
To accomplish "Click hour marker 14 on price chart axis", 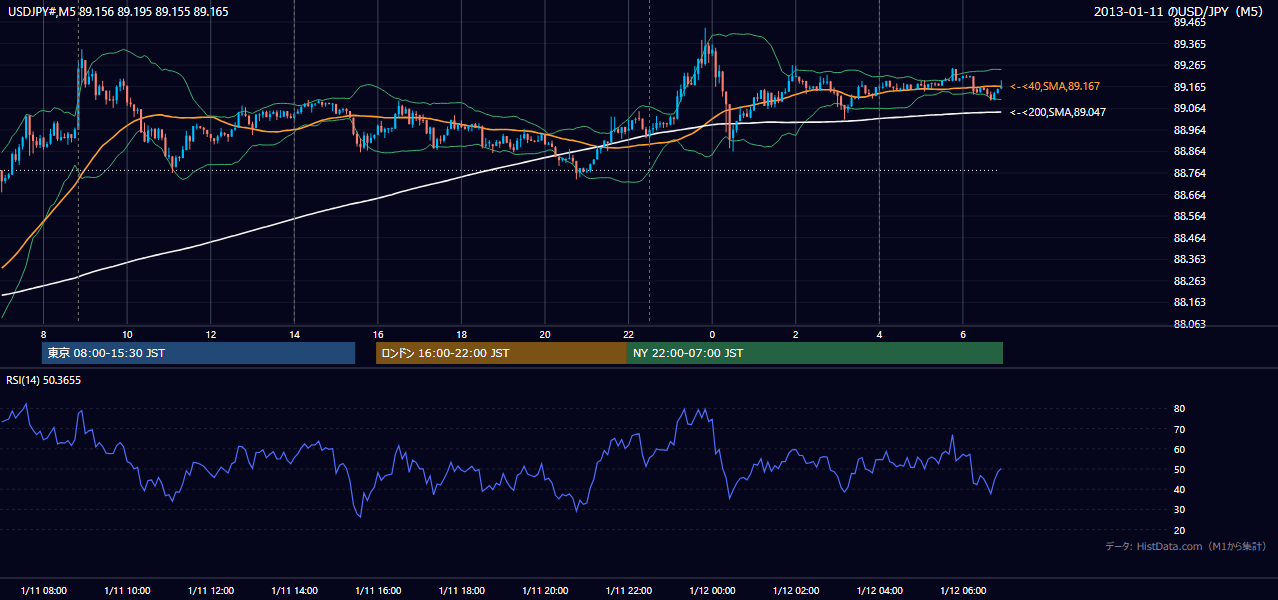I will [x=294, y=333].
